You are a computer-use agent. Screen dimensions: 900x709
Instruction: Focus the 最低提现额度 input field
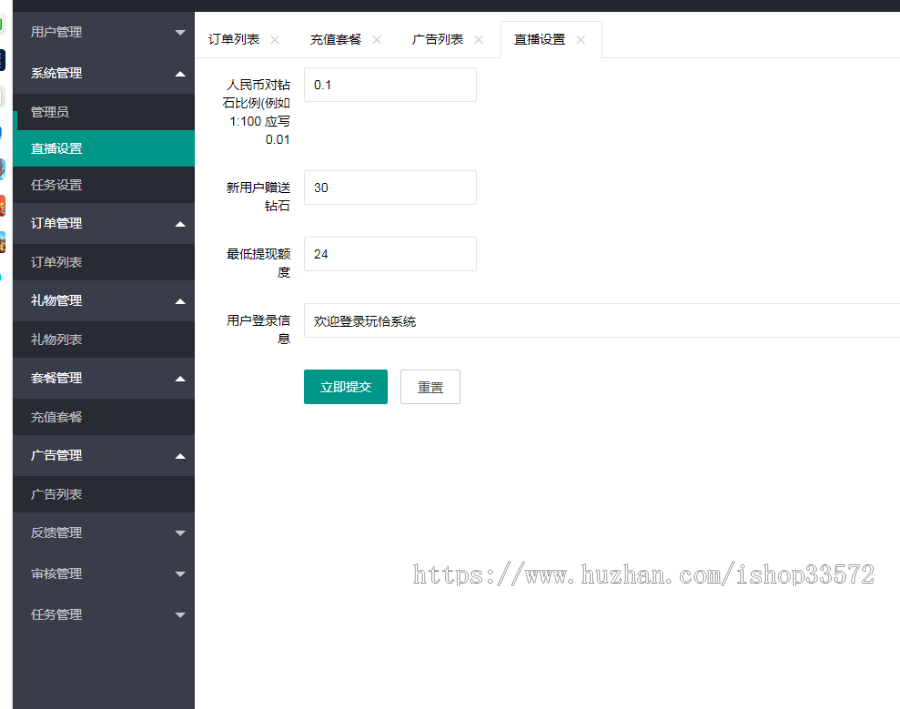390,254
